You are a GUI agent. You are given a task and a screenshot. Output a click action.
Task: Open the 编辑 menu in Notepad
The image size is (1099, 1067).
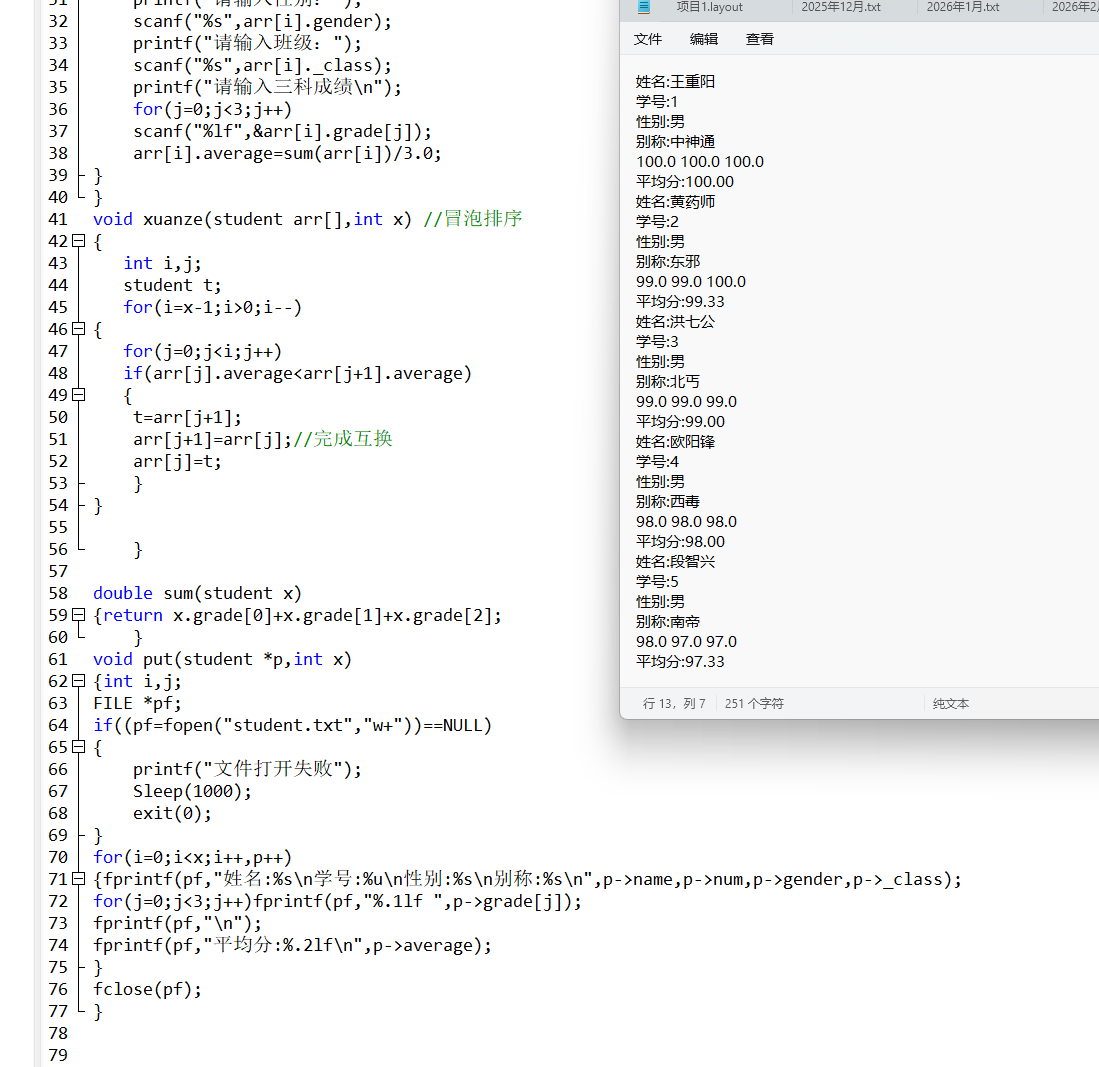(704, 39)
